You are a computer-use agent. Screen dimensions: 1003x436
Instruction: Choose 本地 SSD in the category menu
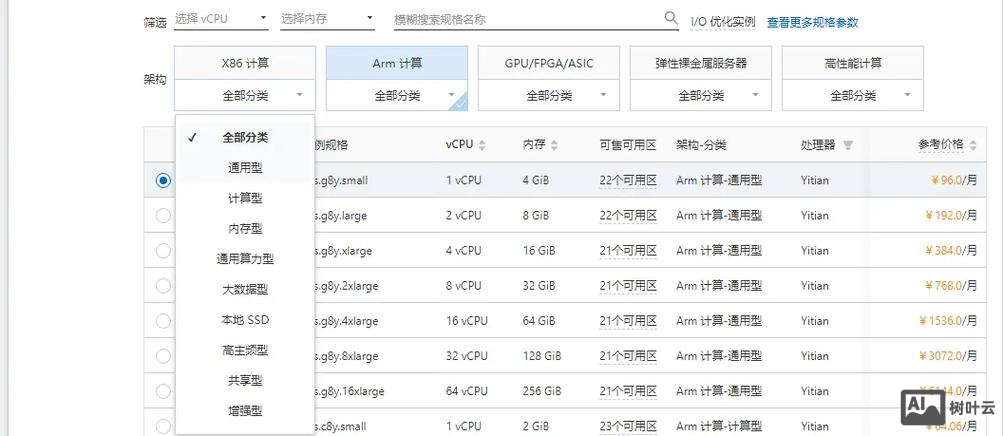[x=245, y=320]
